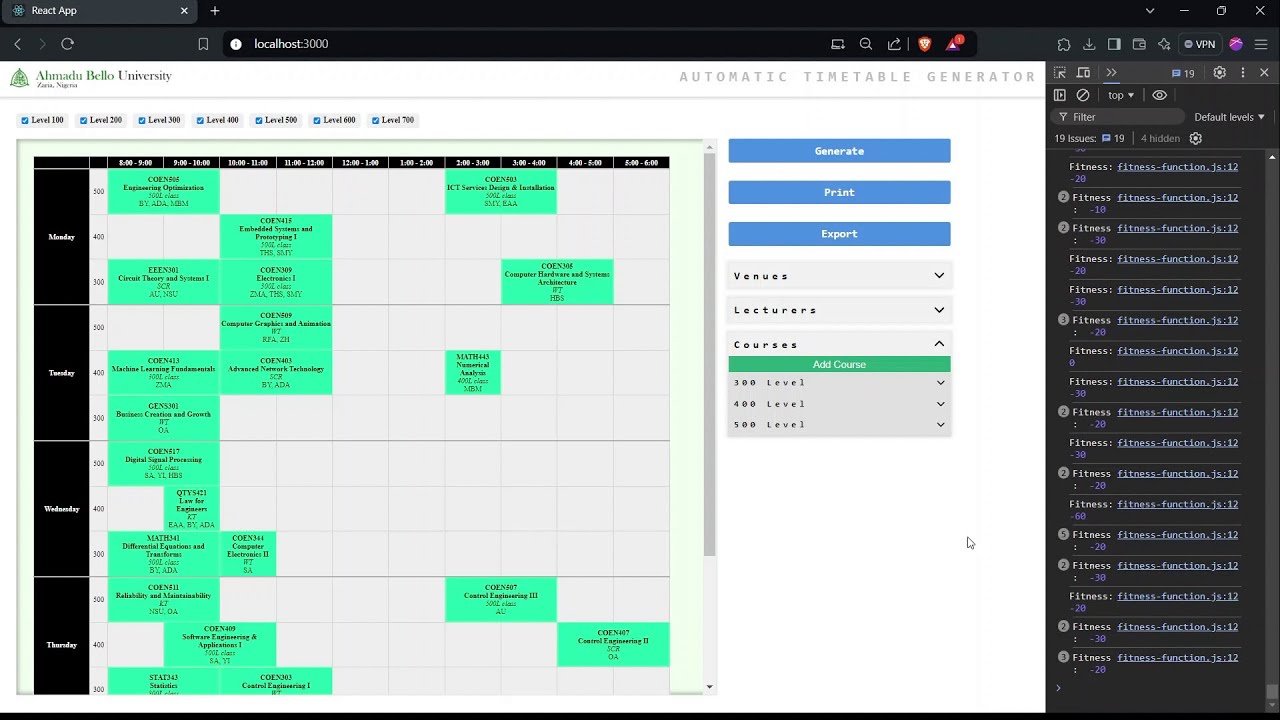
Task: Toggle the Level 700 checkbox
Action: pos(376,120)
